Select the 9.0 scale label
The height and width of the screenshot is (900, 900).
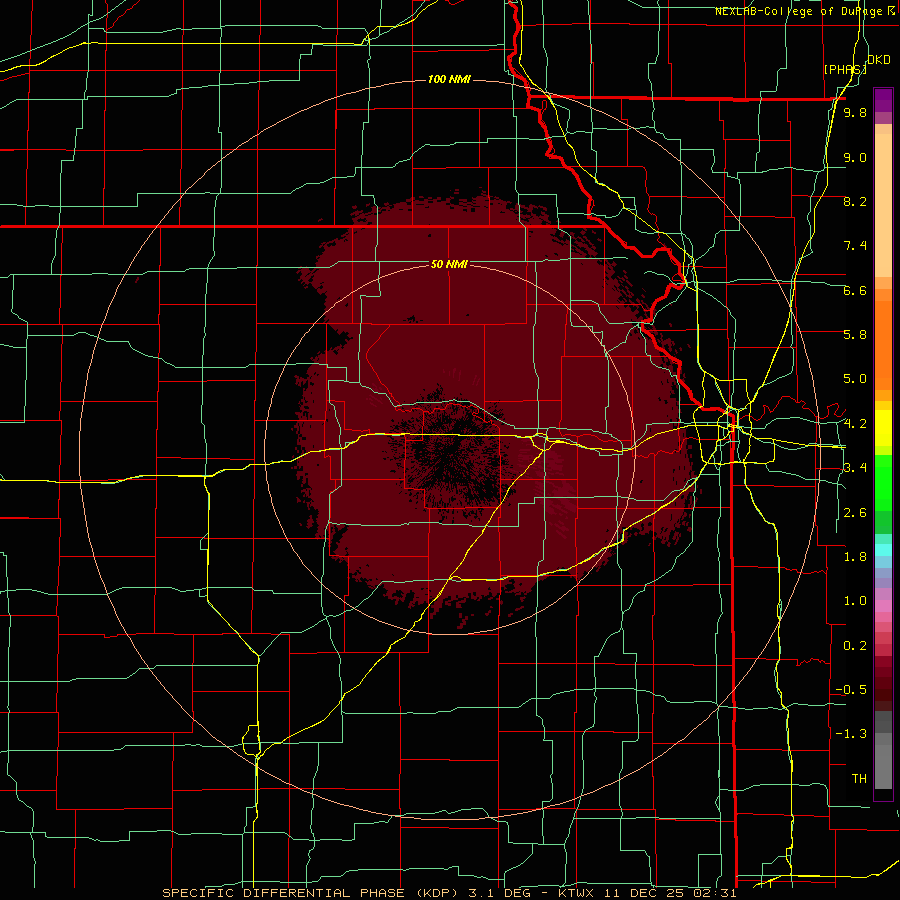[x=855, y=157]
